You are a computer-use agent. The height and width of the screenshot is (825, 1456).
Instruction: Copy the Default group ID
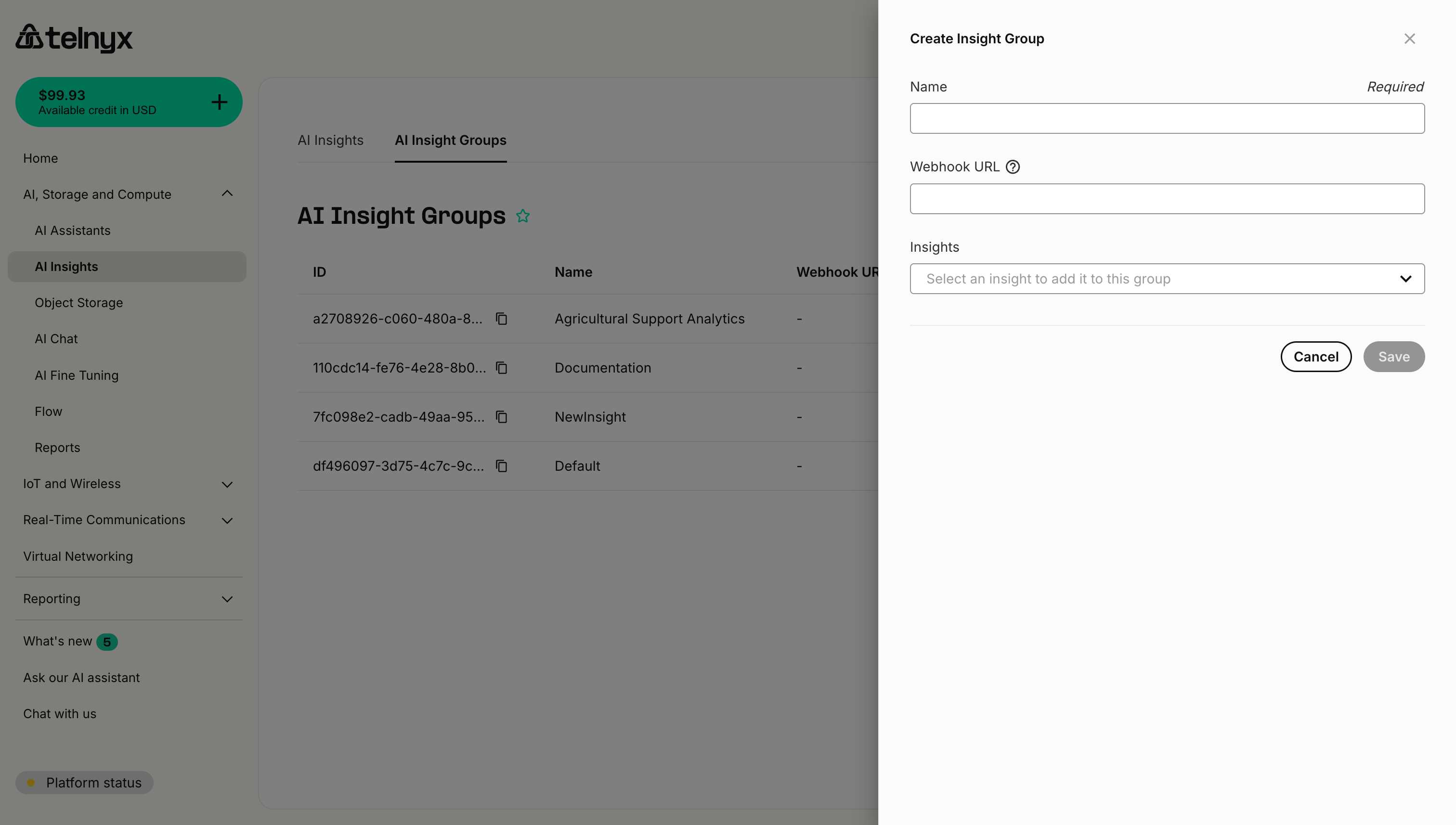coord(501,466)
